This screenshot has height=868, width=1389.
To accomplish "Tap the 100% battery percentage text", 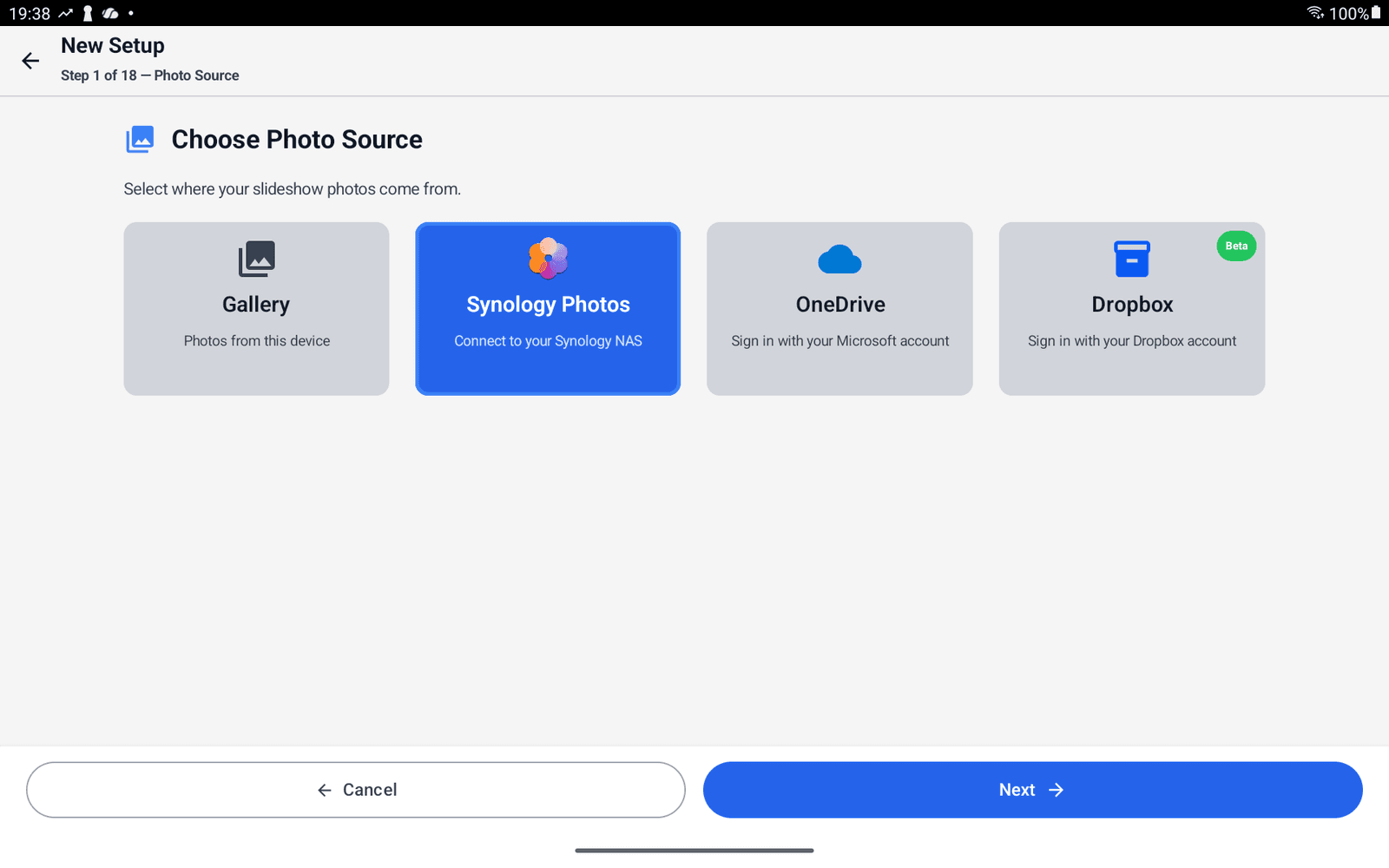I will tap(1349, 14).
